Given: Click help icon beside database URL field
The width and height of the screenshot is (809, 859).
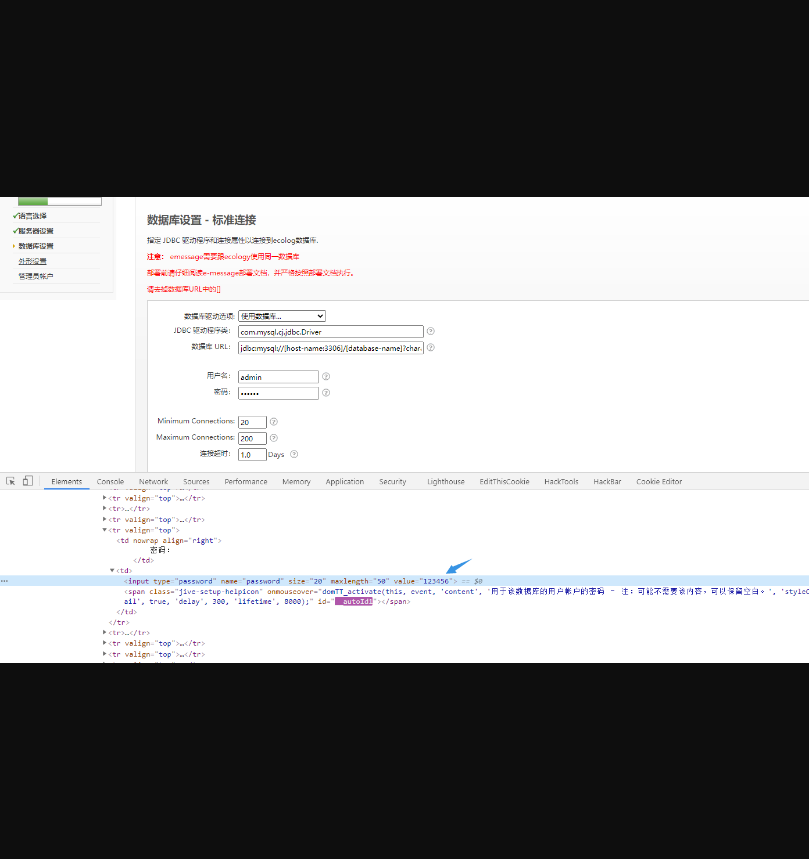Looking at the screenshot, I should (x=431, y=347).
